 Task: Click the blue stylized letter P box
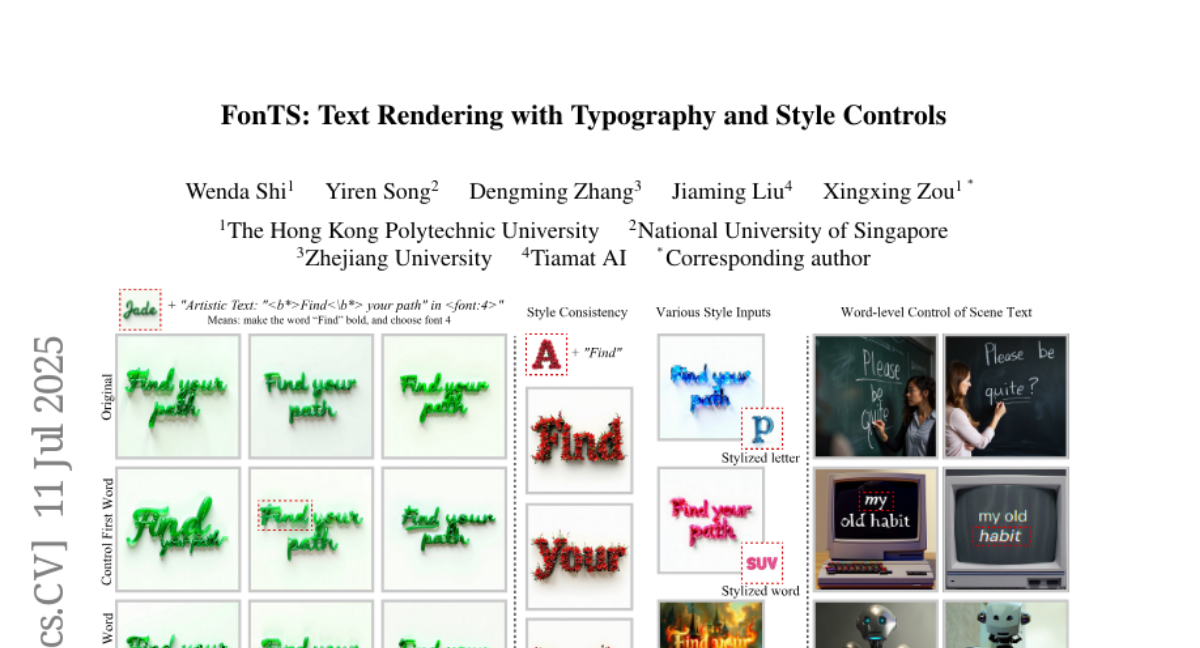762,429
